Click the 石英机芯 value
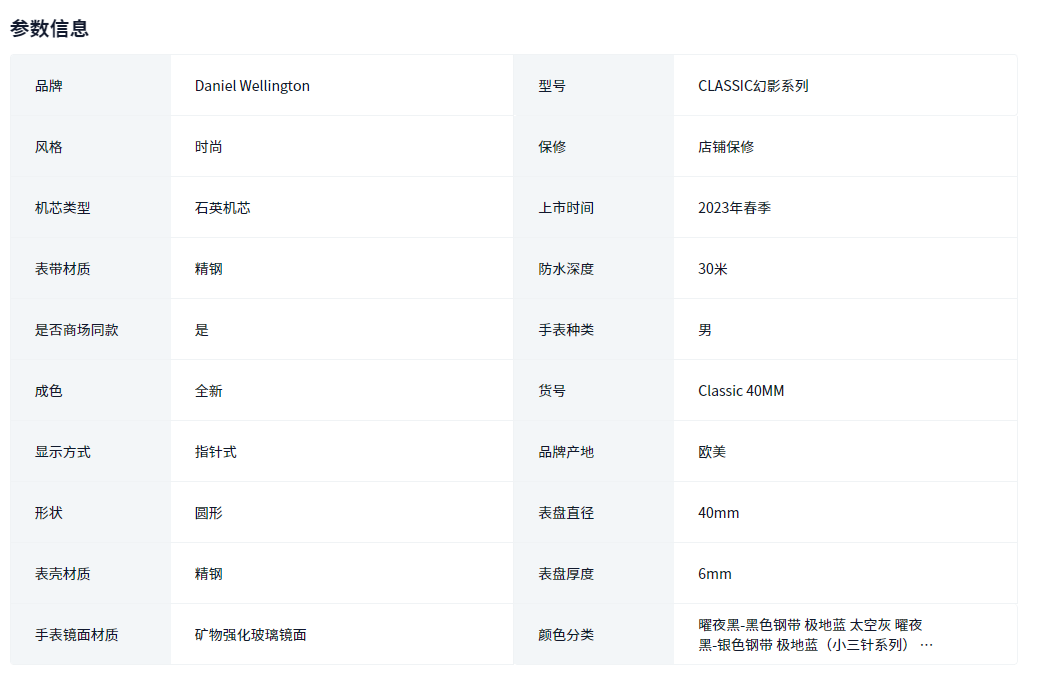This screenshot has width=1049, height=673. click(223, 208)
